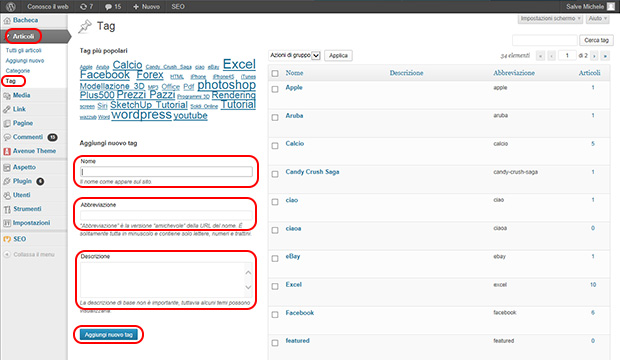This screenshot has height=360, width=620.
Task: Focus the tag search field
Action: 545,40
